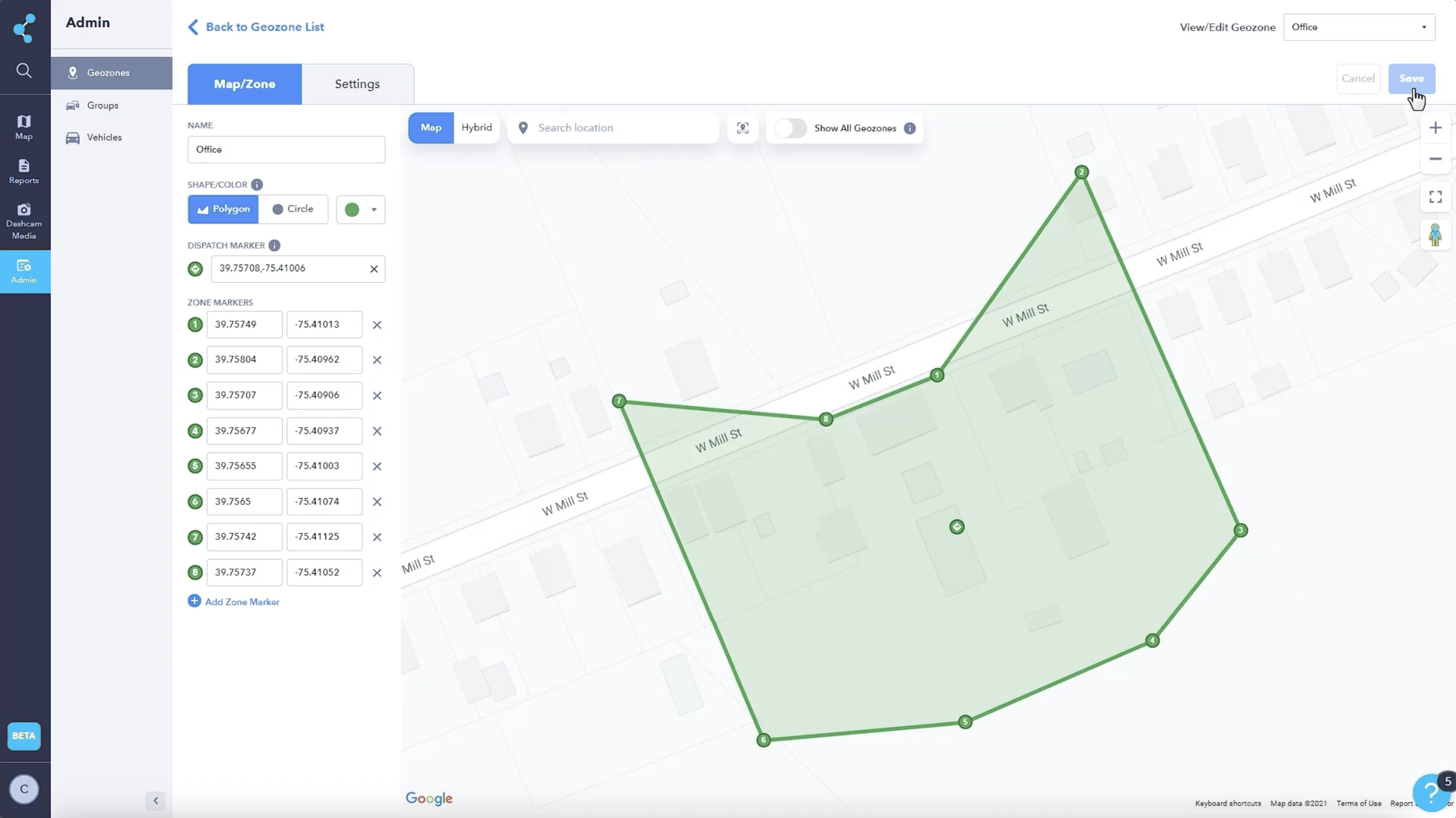Zoom in on the map
The image size is (1456, 818).
[1434, 128]
